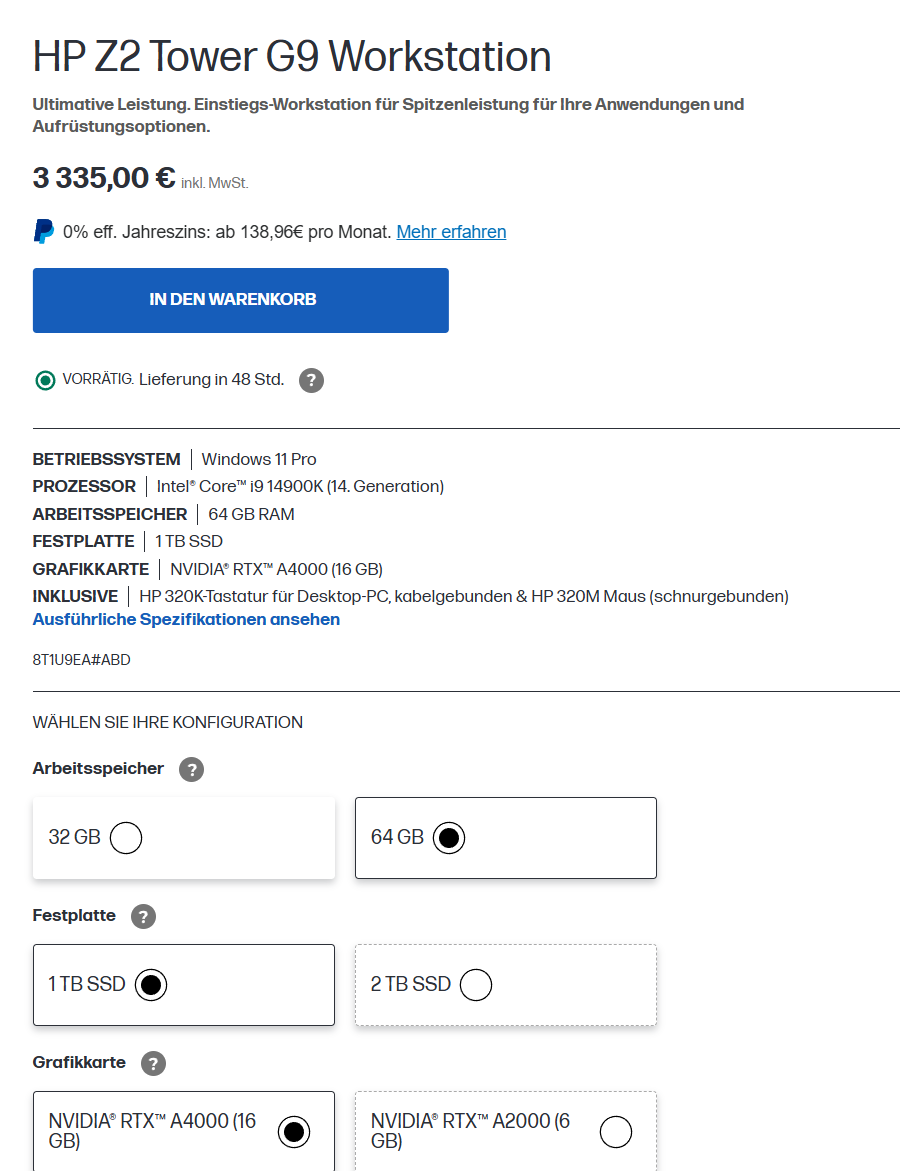Click the PayPal logo icon
Viewport: 900px width, 1171px height.
[44, 232]
